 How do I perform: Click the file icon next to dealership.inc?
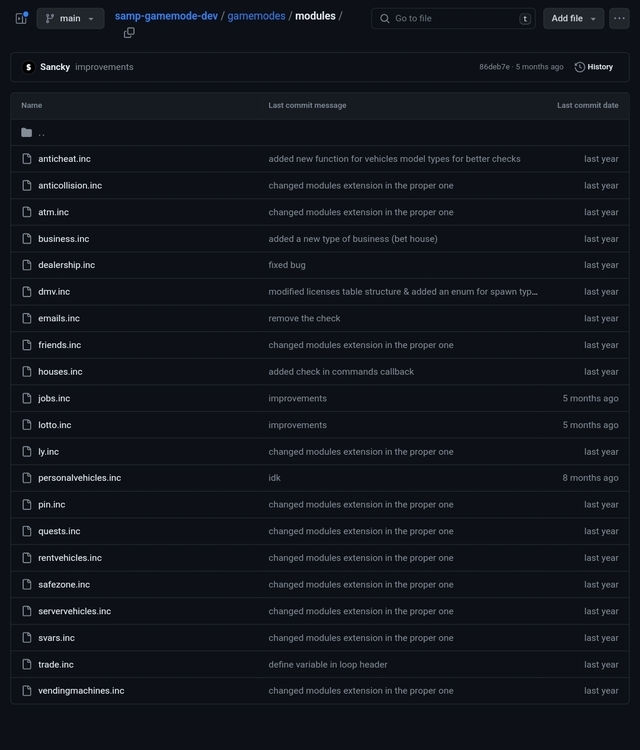tap(27, 265)
